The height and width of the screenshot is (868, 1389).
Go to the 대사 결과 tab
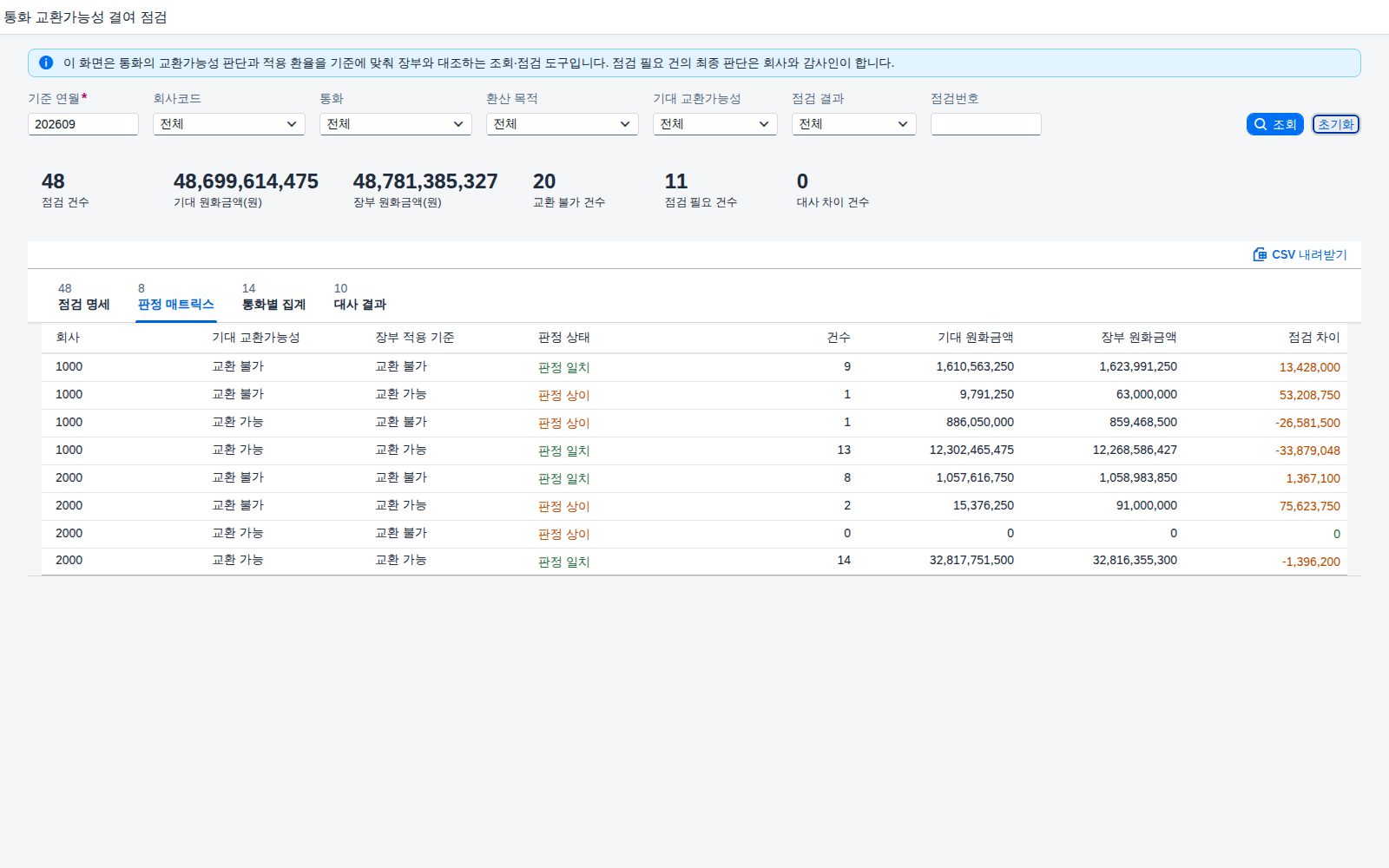click(360, 297)
